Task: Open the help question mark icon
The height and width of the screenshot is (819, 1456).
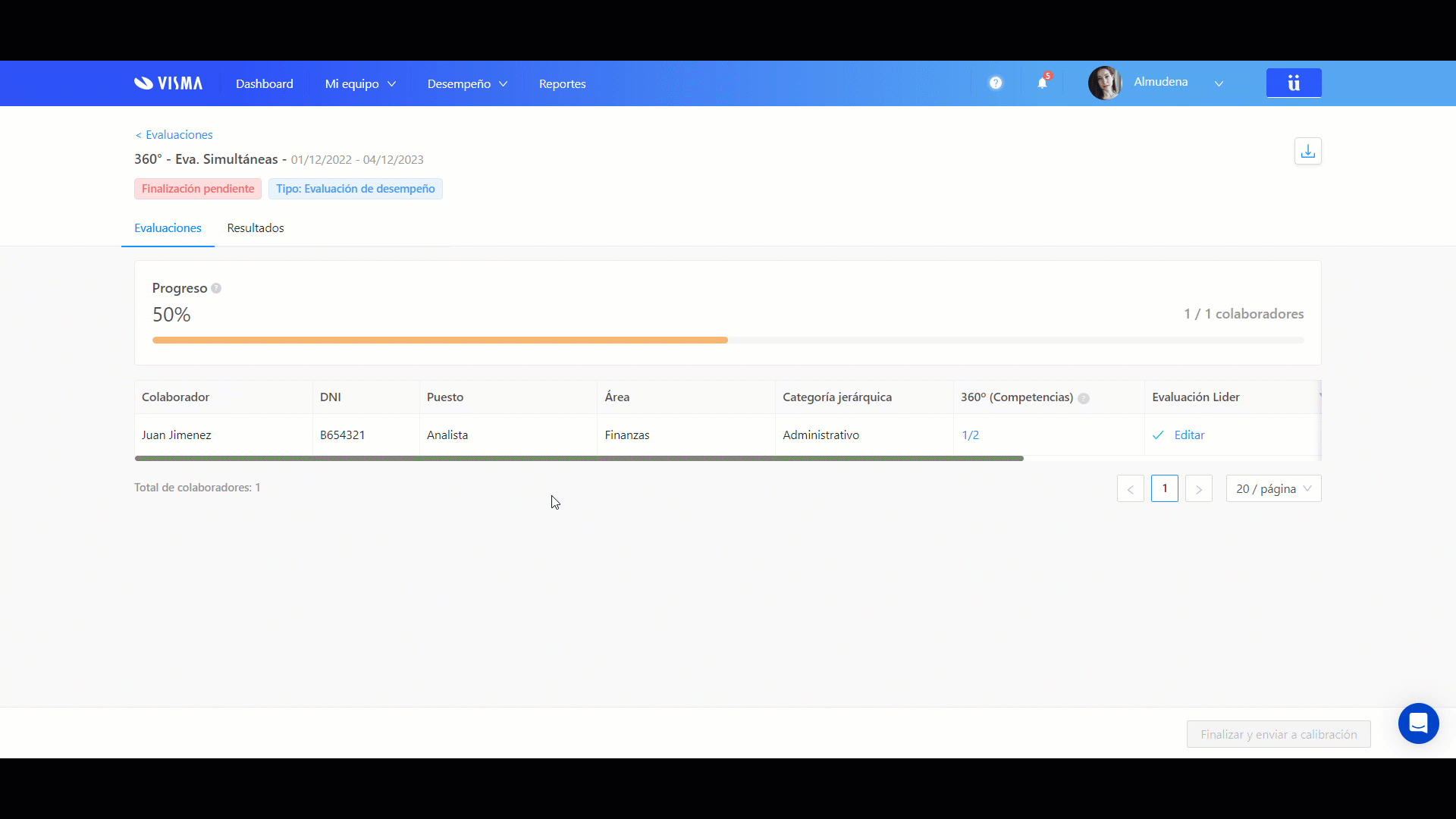Action: click(996, 83)
